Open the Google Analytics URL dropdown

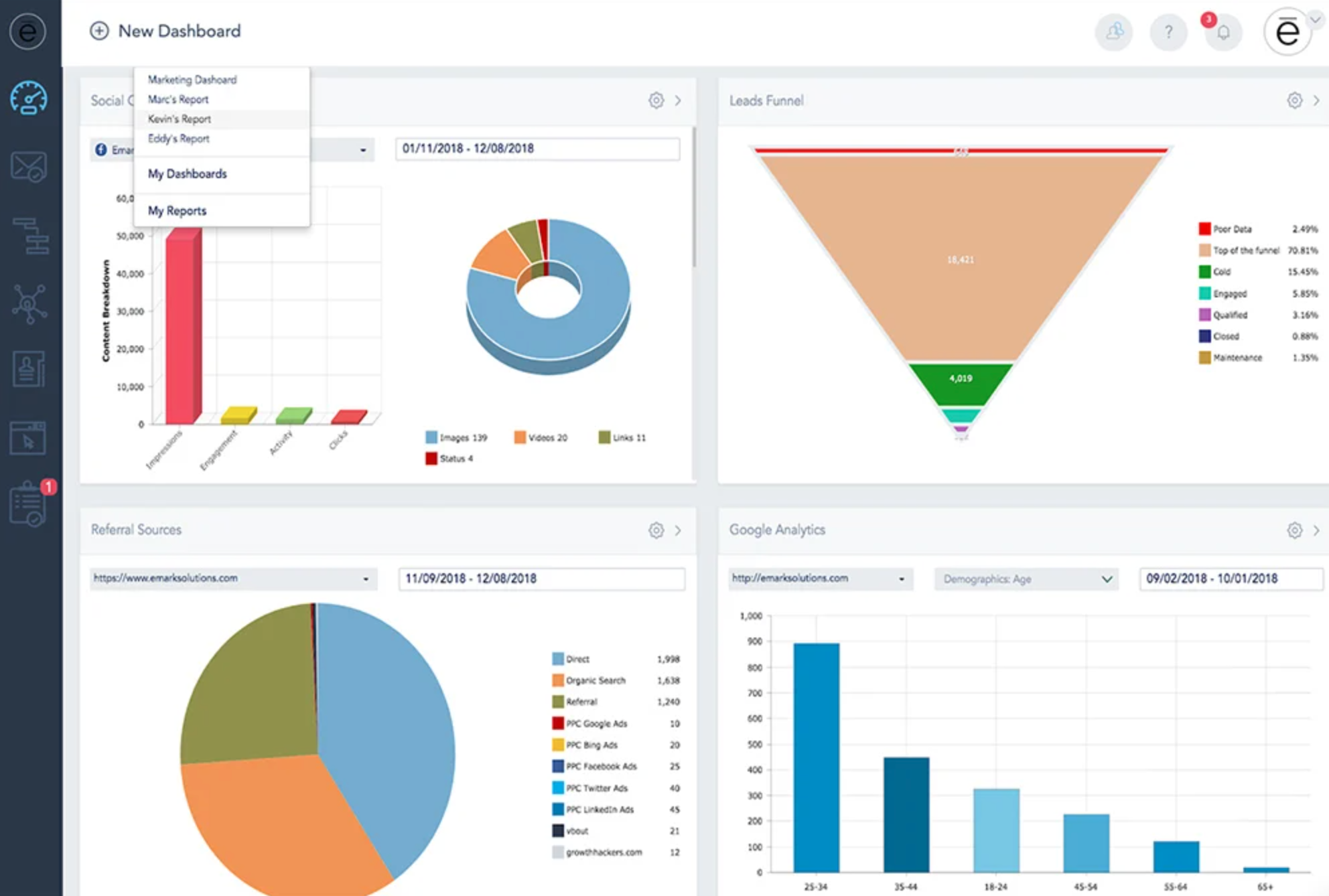(819, 579)
